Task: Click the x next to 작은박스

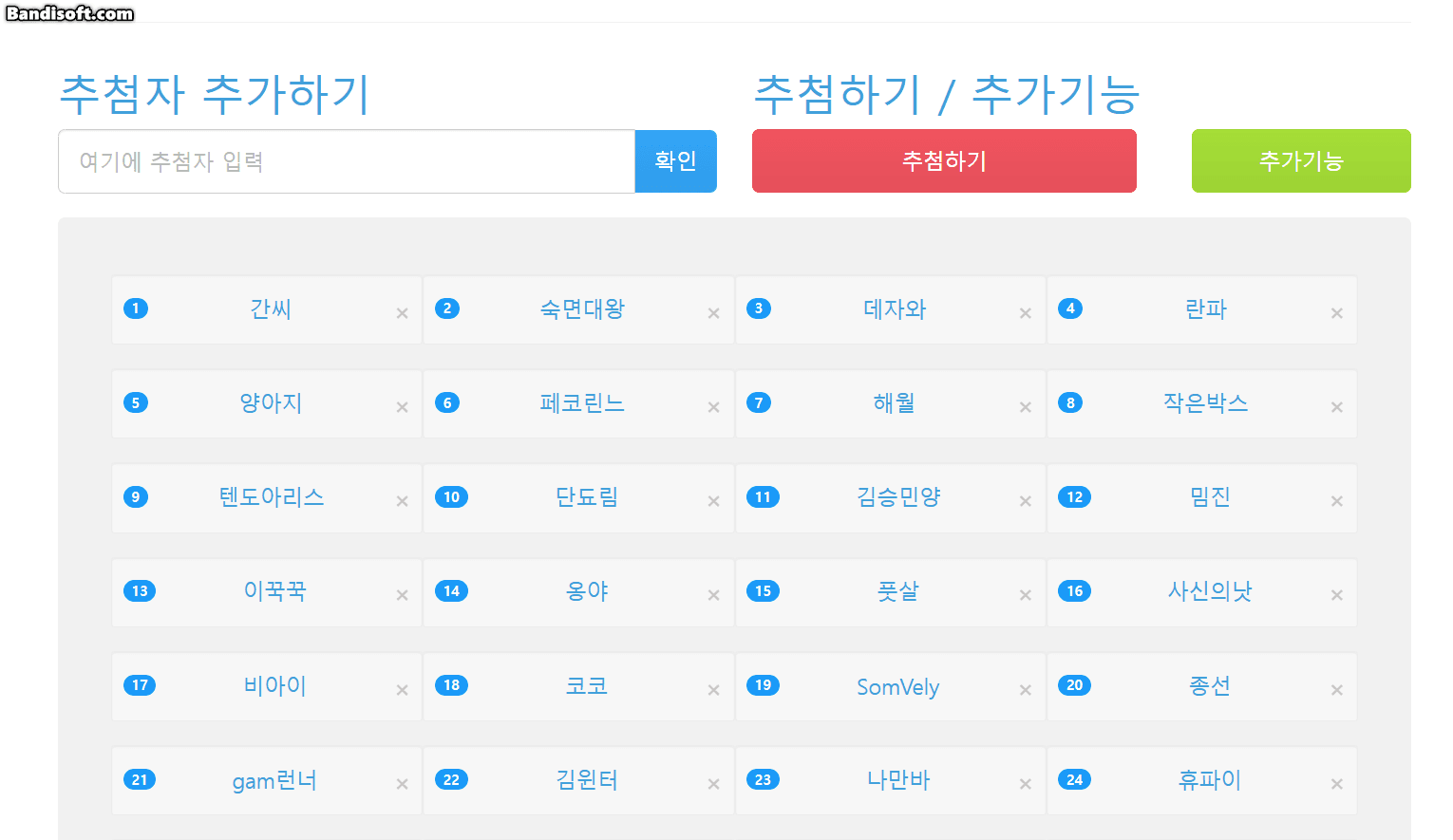Action: pos(1336,407)
